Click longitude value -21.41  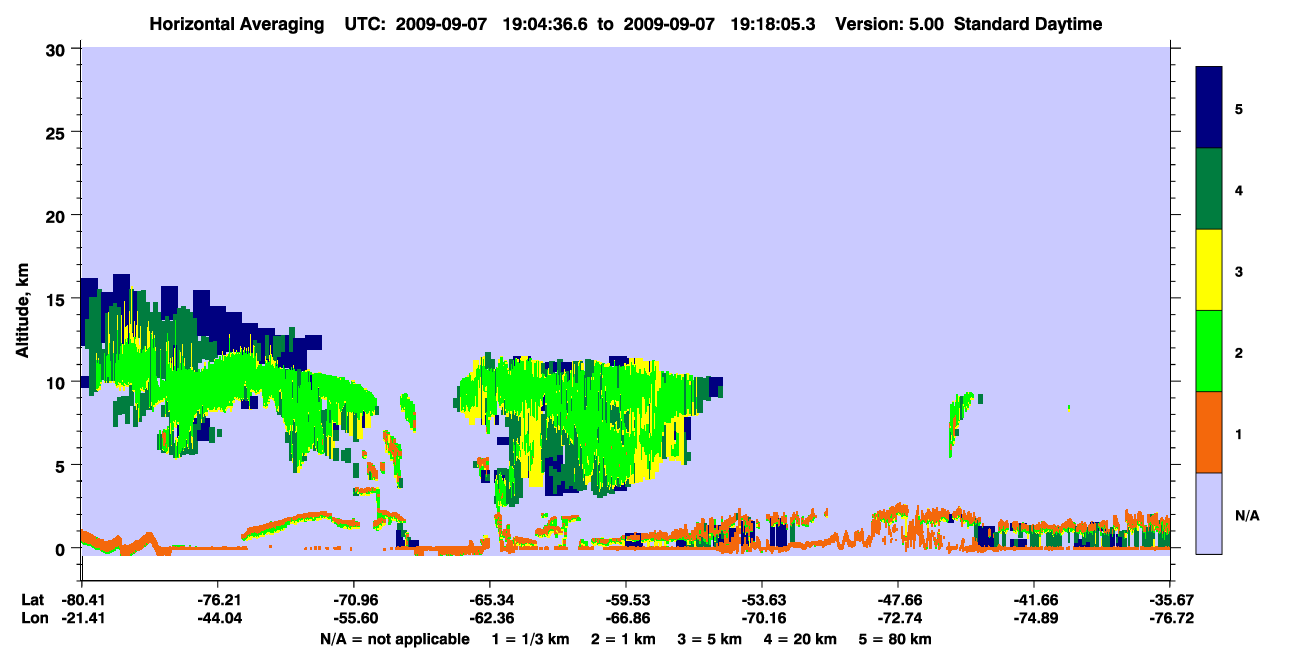point(81,618)
